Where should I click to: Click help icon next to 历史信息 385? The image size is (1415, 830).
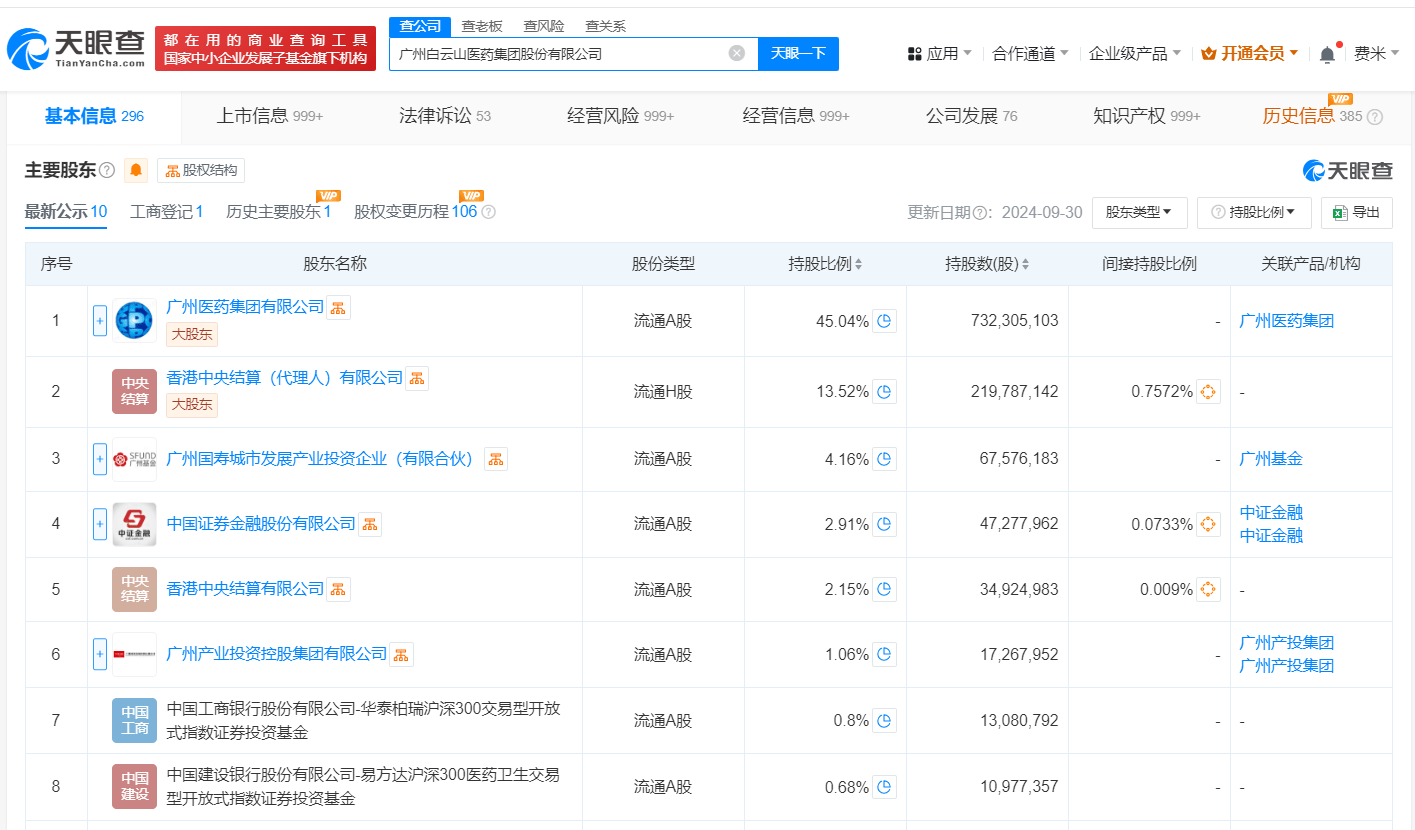[x=1375, y=117]
